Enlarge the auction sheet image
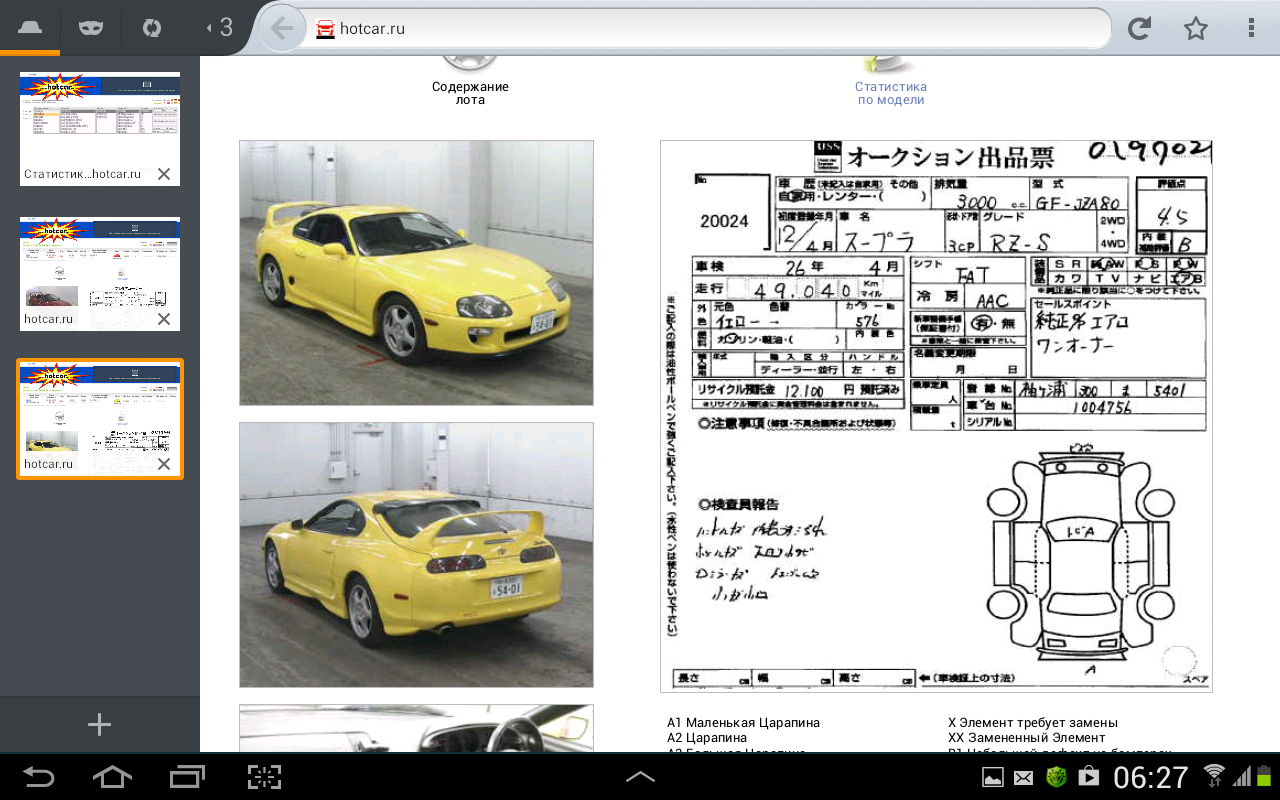The image size is (1280, 800). [x=936, y=416]
